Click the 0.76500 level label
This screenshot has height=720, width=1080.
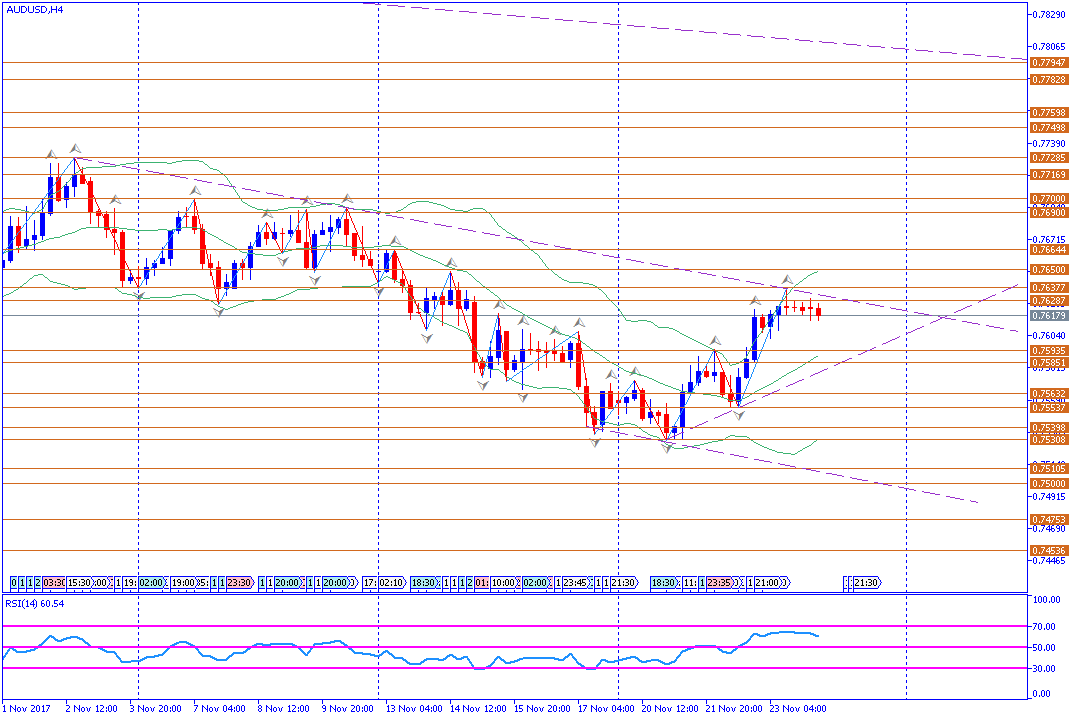[x=1049, y=270]
